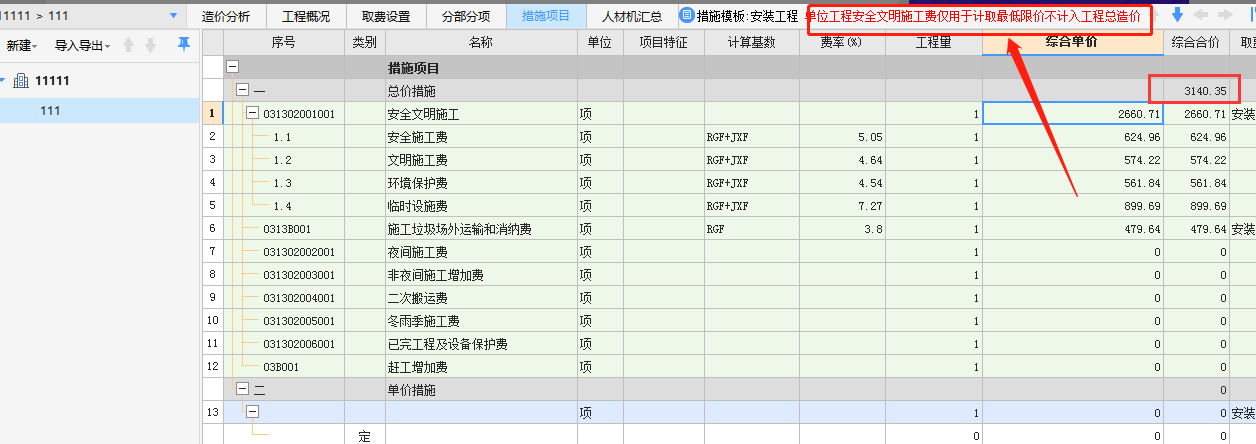Click the 3.8 rate cell for 0313B001
This screenshot has height=444, width=1256.
[841, 229]
